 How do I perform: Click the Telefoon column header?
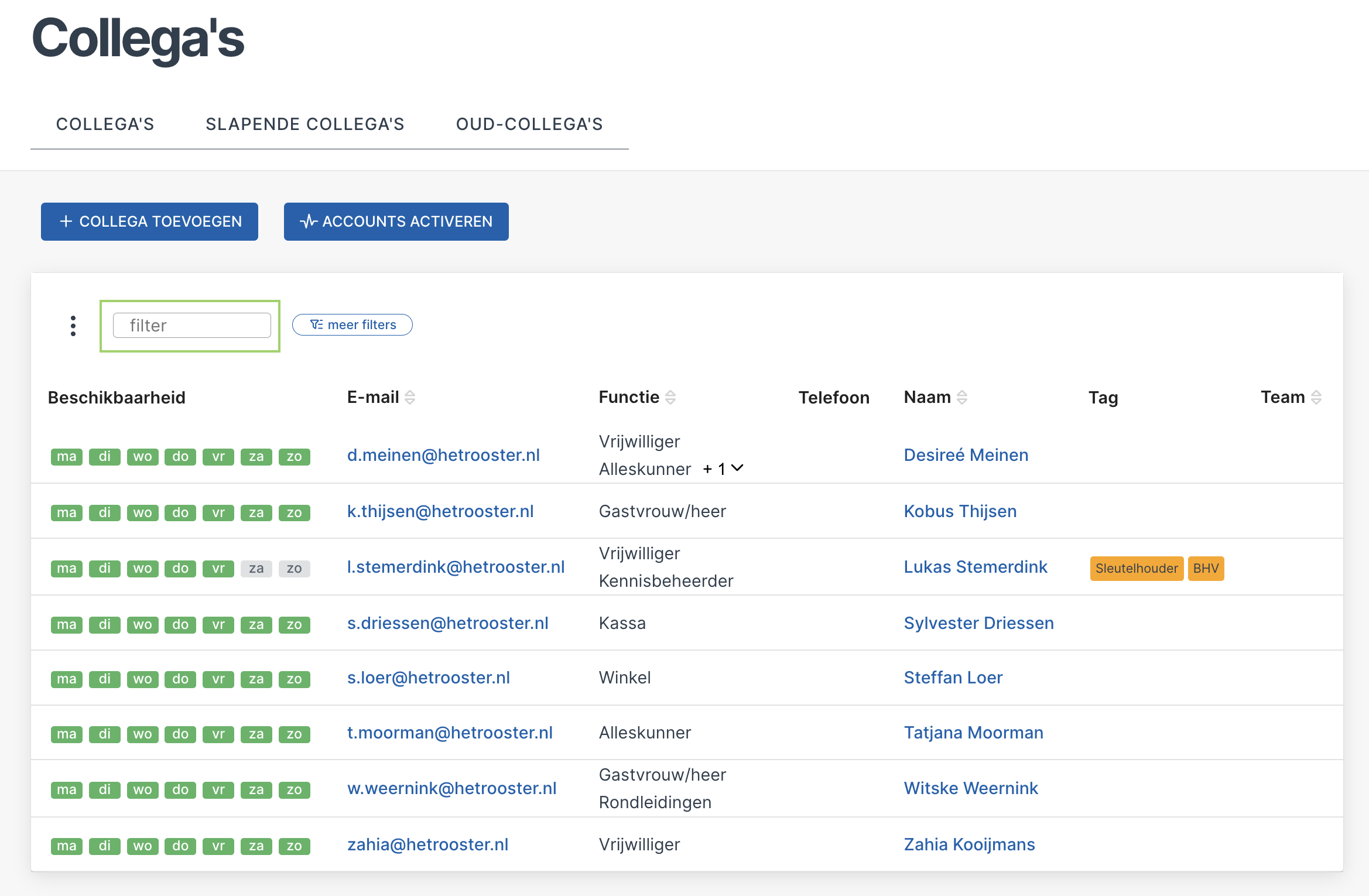pos(834,398)
